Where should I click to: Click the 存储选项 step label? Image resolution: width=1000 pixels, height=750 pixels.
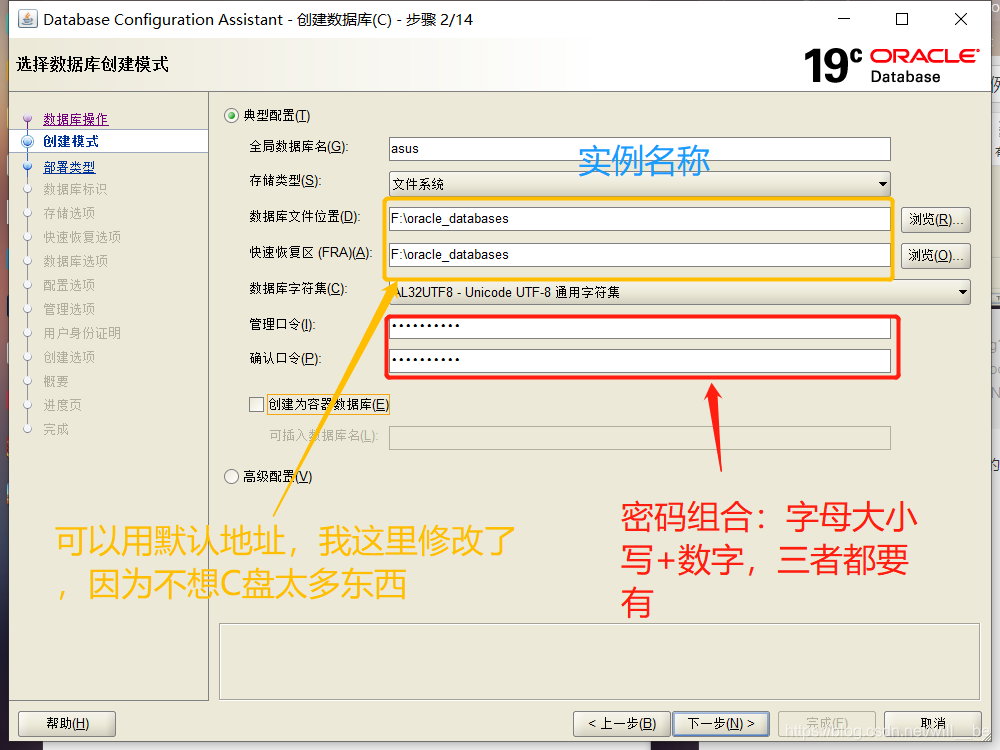(x=69, y=213)
